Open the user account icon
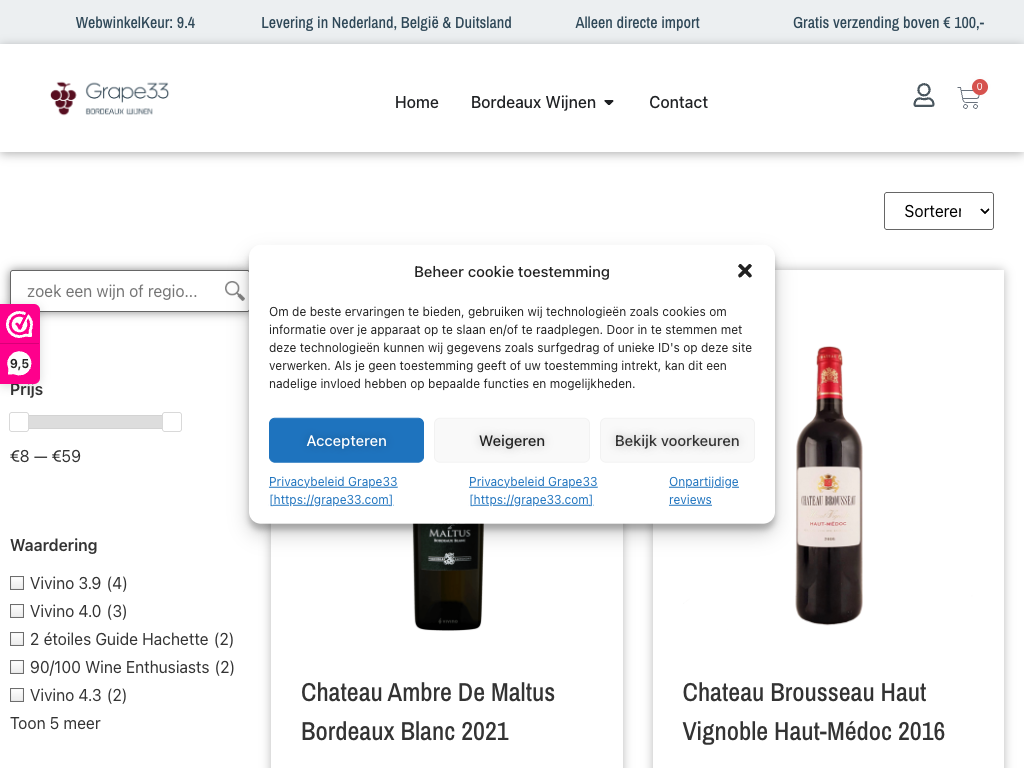The image size is (1024, 768). coord(924,96)
